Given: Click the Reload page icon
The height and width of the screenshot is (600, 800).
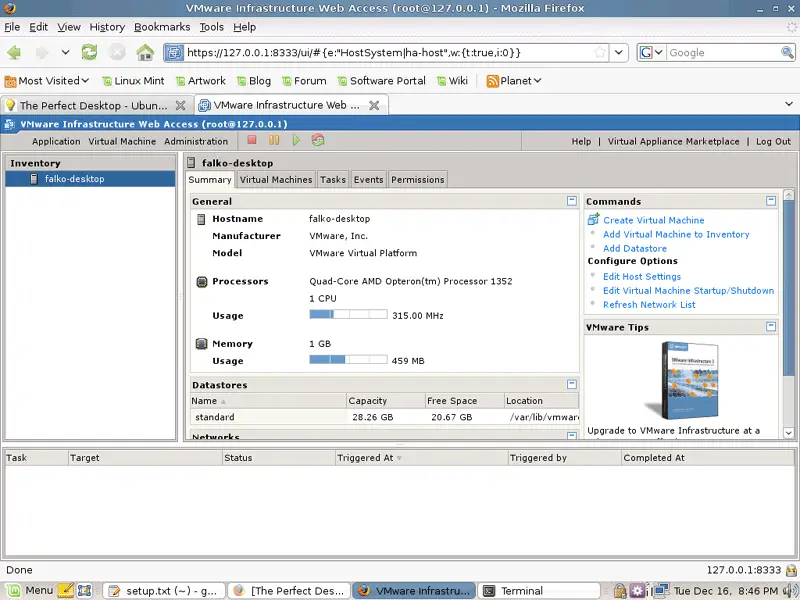Looking at the screenshot, I should coord(89,52).
